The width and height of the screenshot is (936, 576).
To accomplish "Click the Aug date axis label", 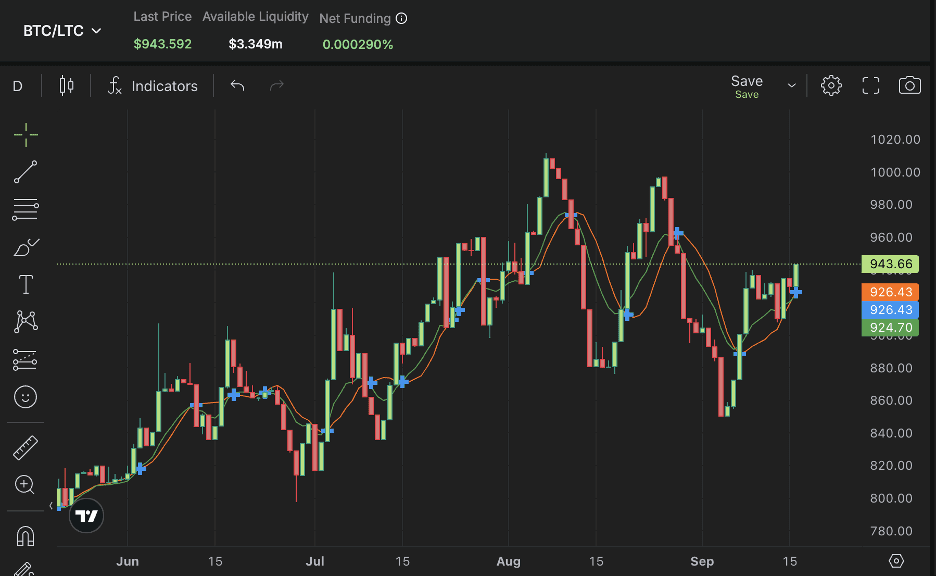I will 509,562.
